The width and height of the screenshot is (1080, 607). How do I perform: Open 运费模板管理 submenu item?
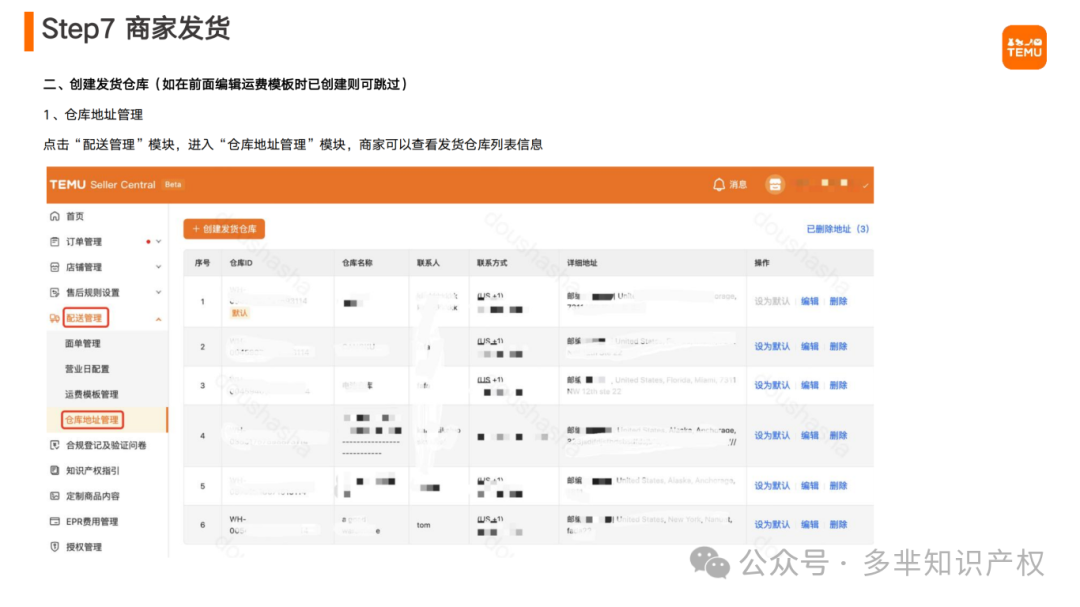click(x=92, y=395)
